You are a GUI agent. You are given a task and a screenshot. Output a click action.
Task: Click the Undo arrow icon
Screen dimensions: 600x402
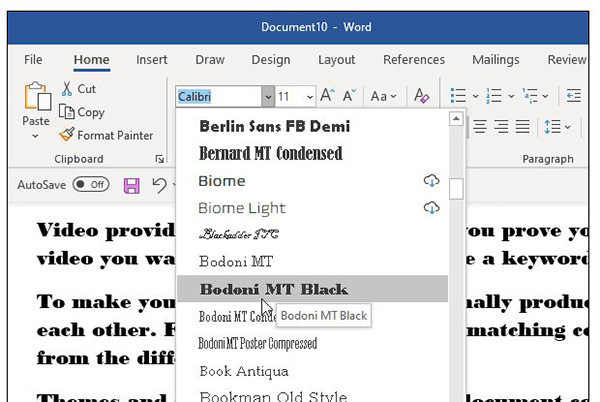(158, 185)
